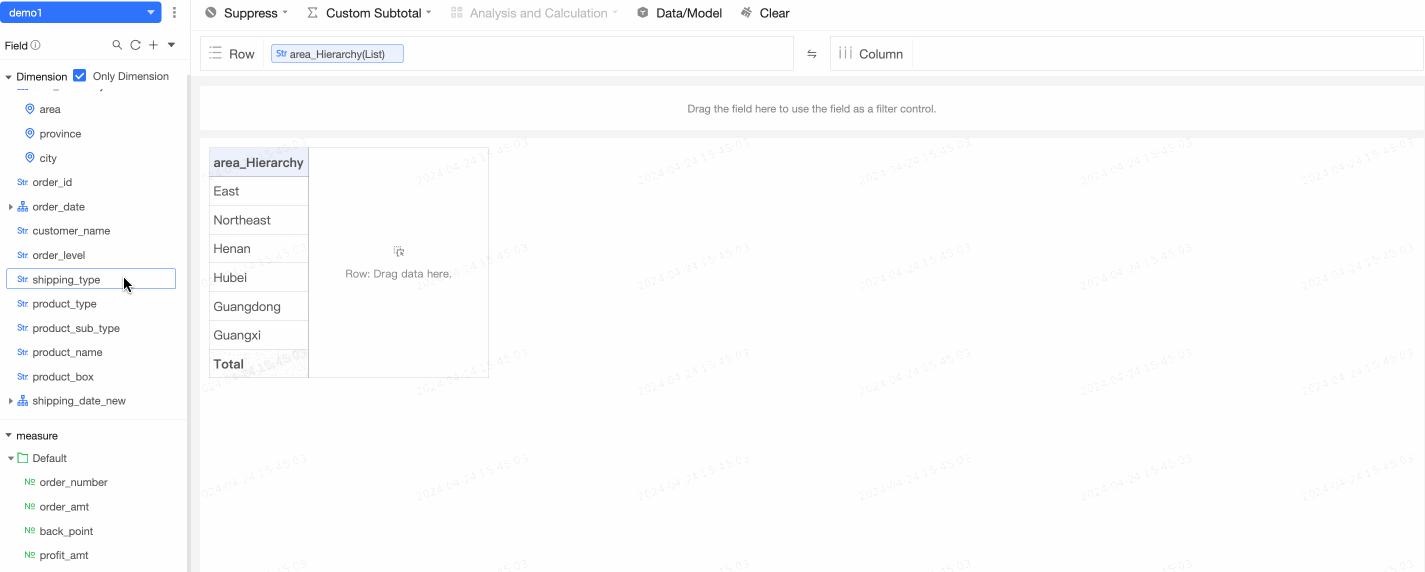Open the Suppress dropdown arrow

[x=285, y=13]
